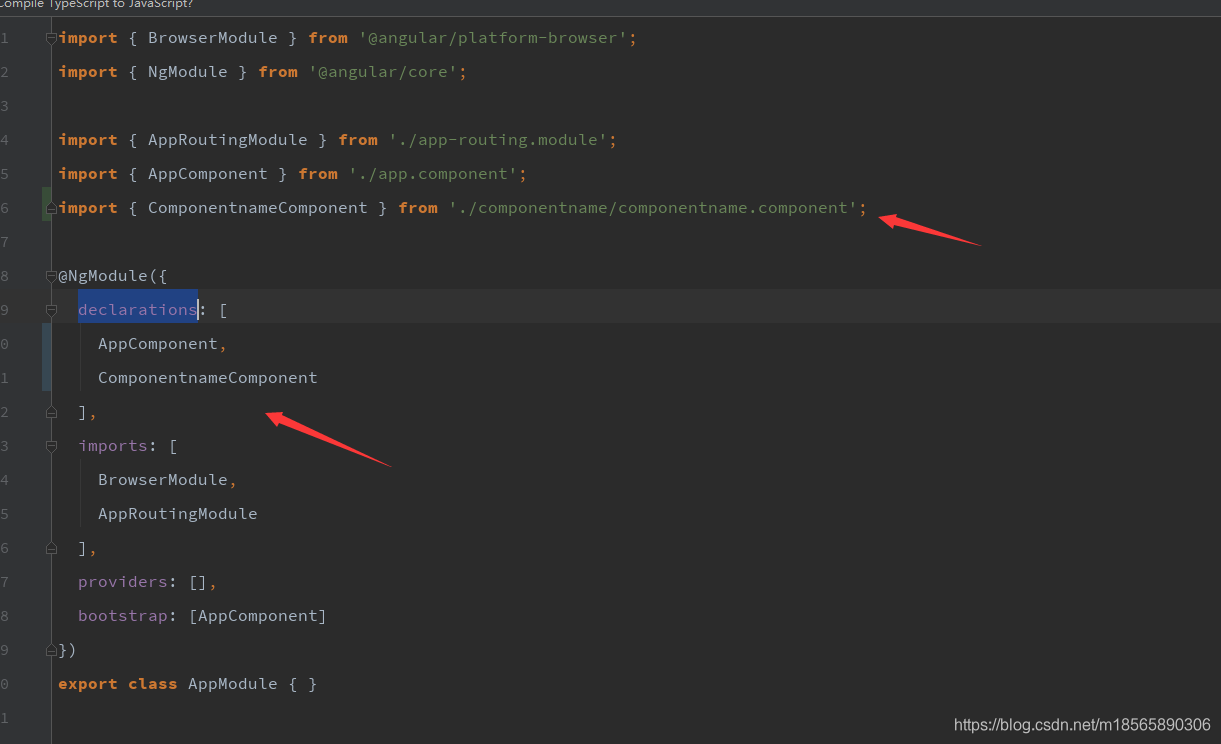Click AppRoutingModule in its import statement

point(228,140)
